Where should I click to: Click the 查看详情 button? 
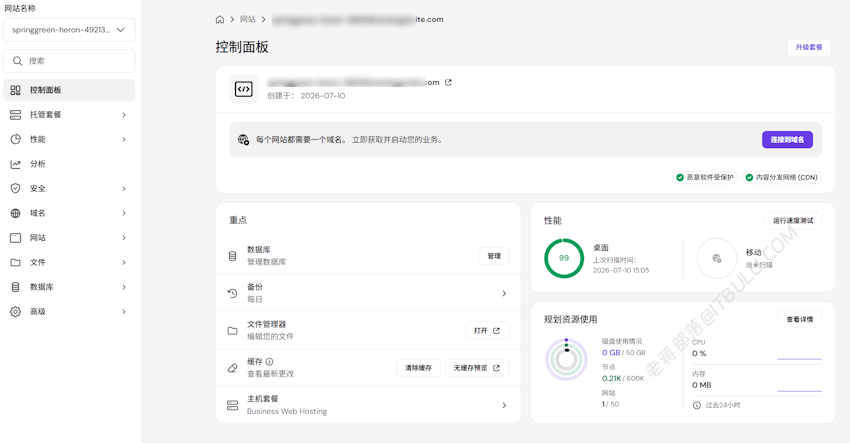[x=800, y=319]
